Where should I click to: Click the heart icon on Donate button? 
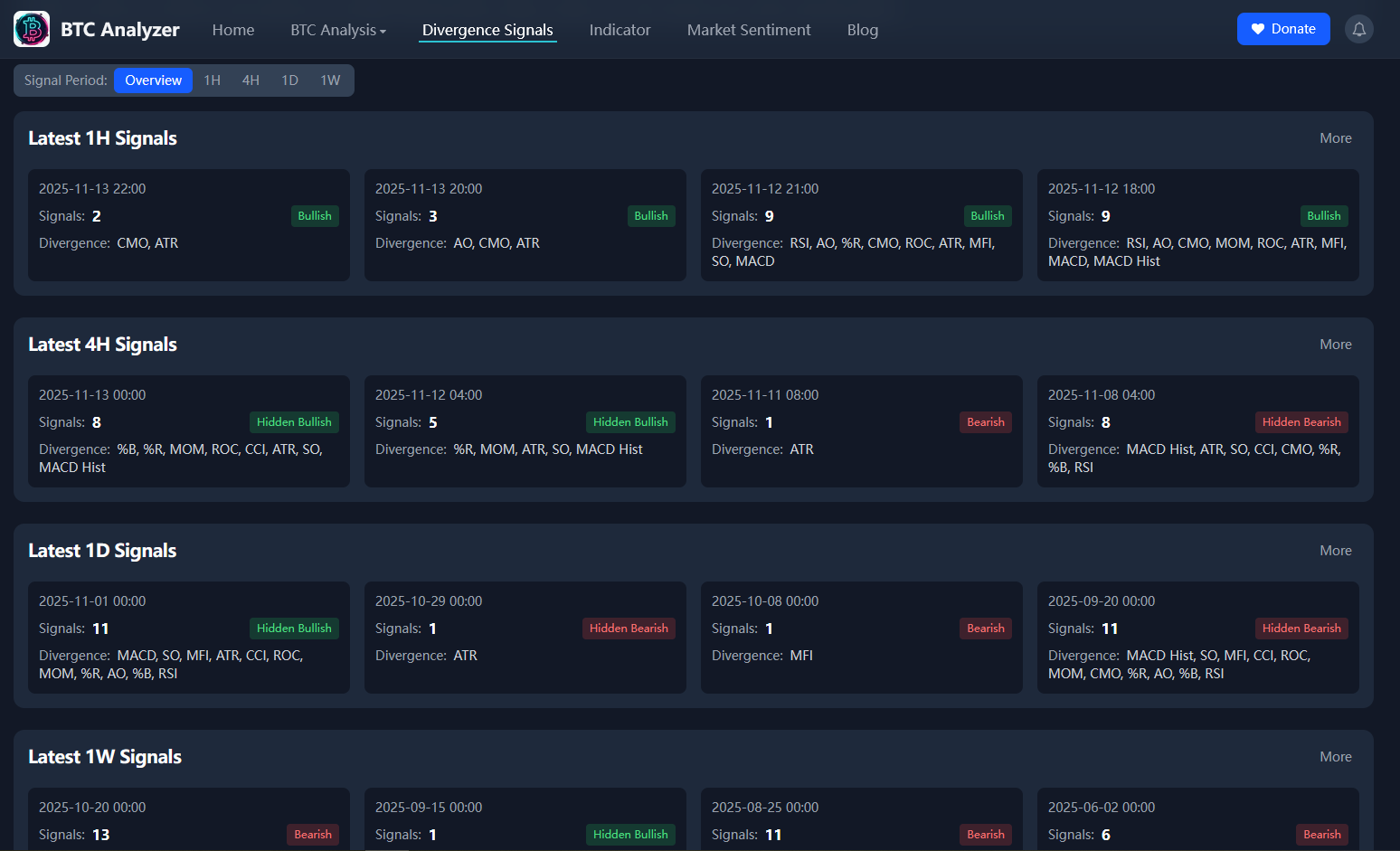[1257, 28]
